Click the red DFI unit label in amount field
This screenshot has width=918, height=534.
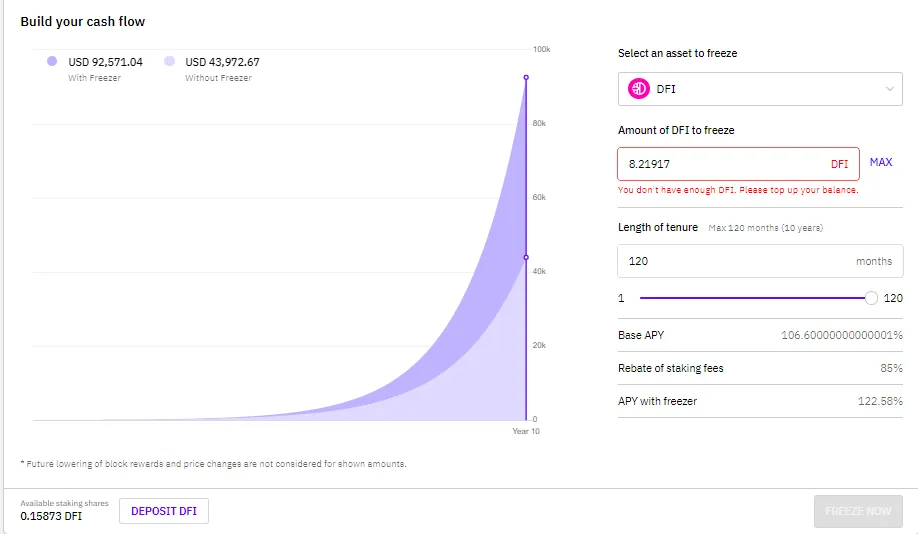(840, 164)
